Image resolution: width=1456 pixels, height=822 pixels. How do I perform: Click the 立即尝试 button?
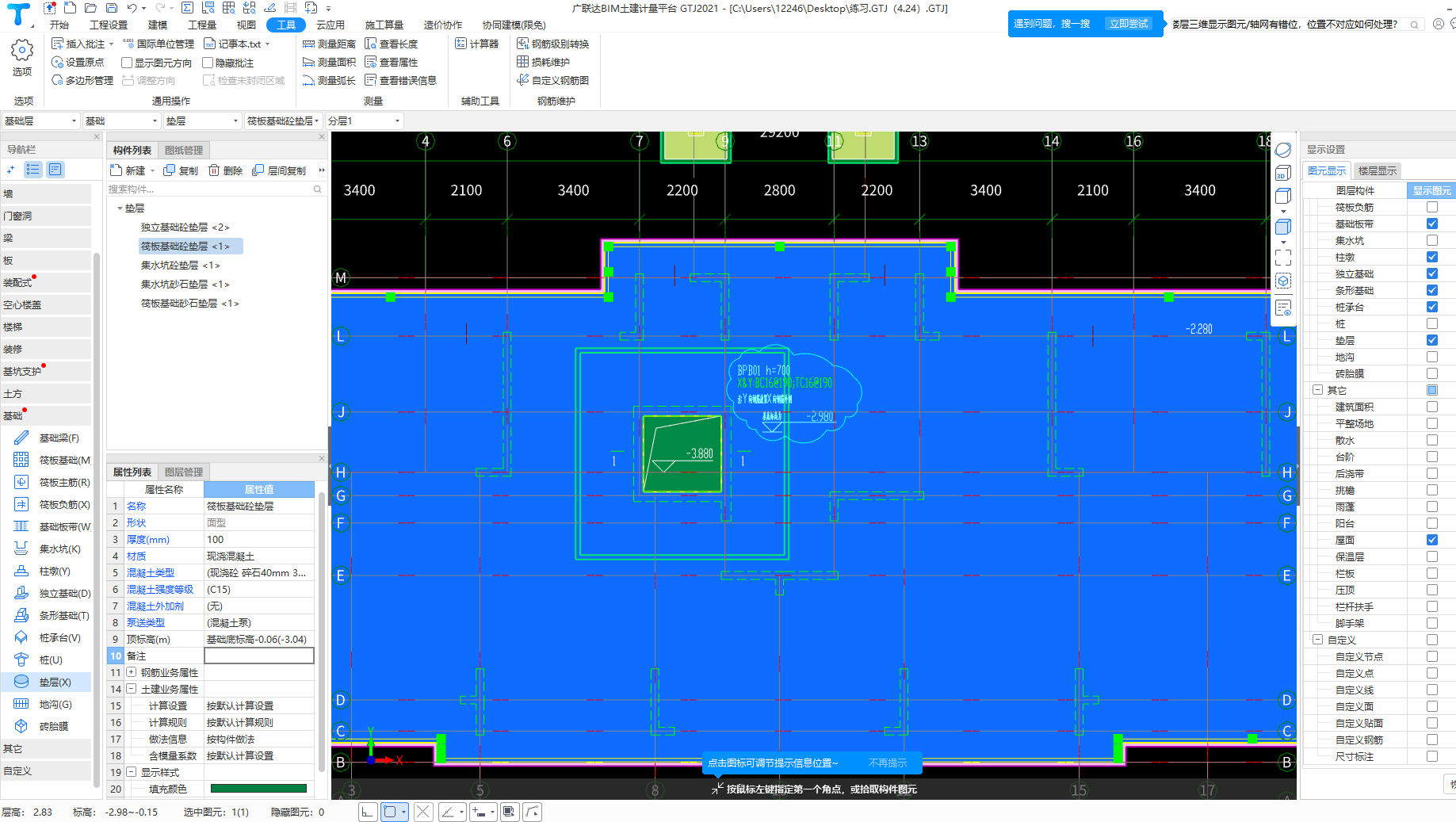pos(1129,24)
